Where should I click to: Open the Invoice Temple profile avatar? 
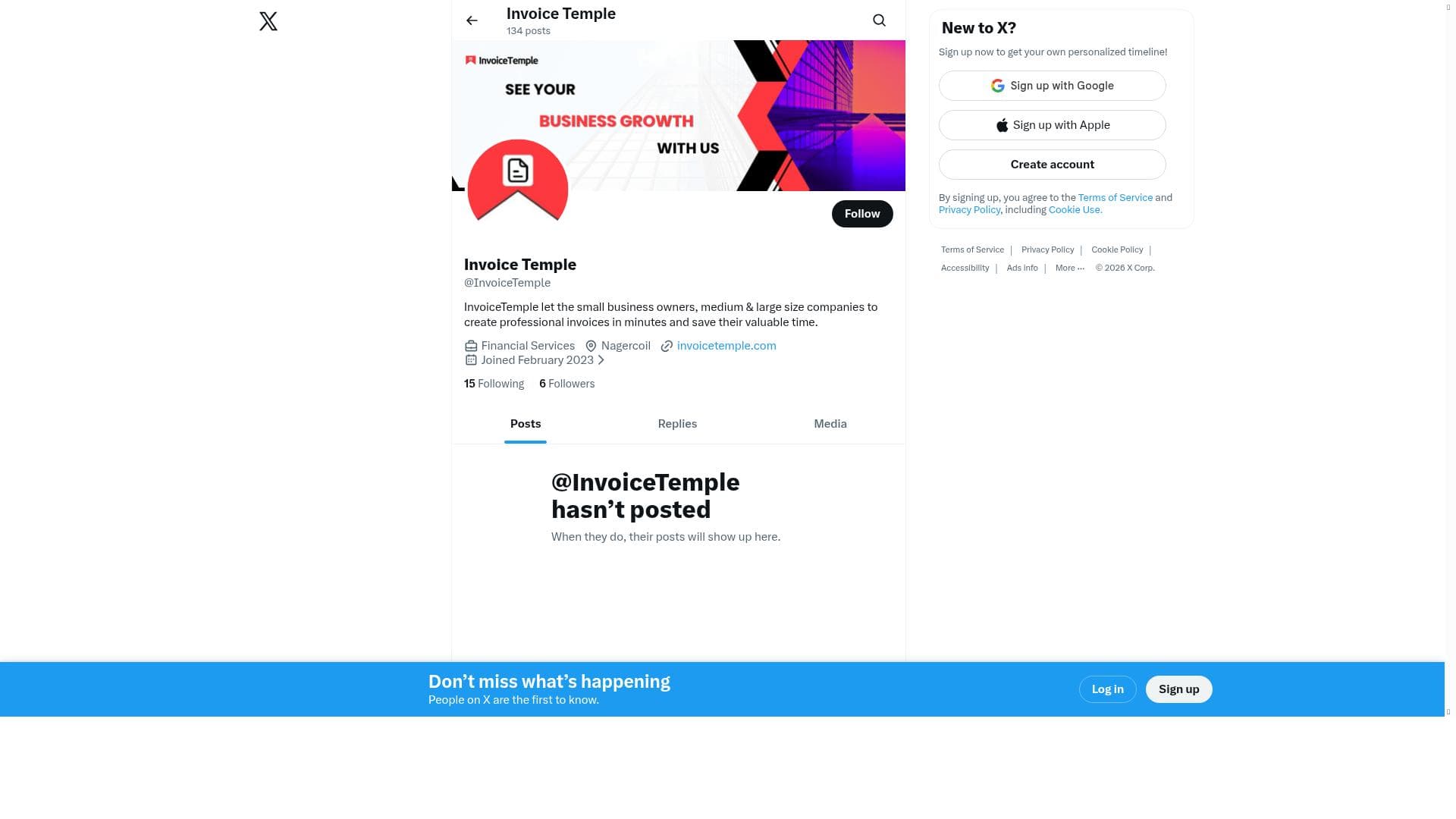518,189
